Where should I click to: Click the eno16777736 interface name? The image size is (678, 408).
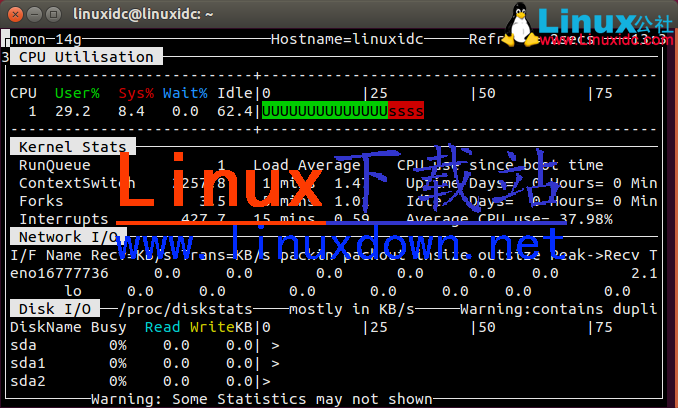point(59,273)
